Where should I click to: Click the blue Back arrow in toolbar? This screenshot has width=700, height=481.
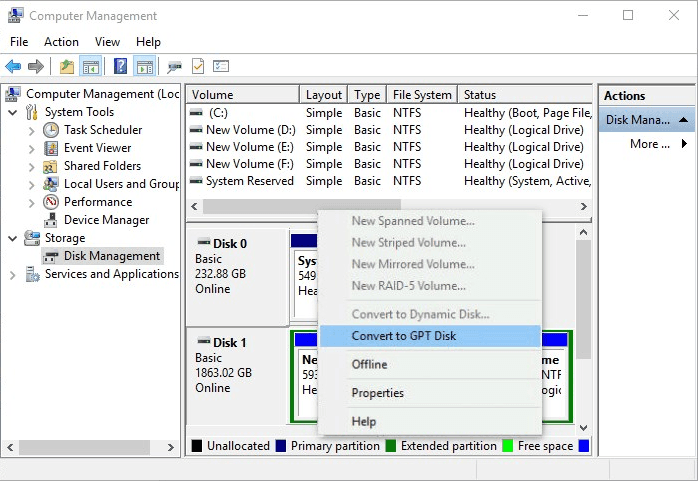(13, 67)
